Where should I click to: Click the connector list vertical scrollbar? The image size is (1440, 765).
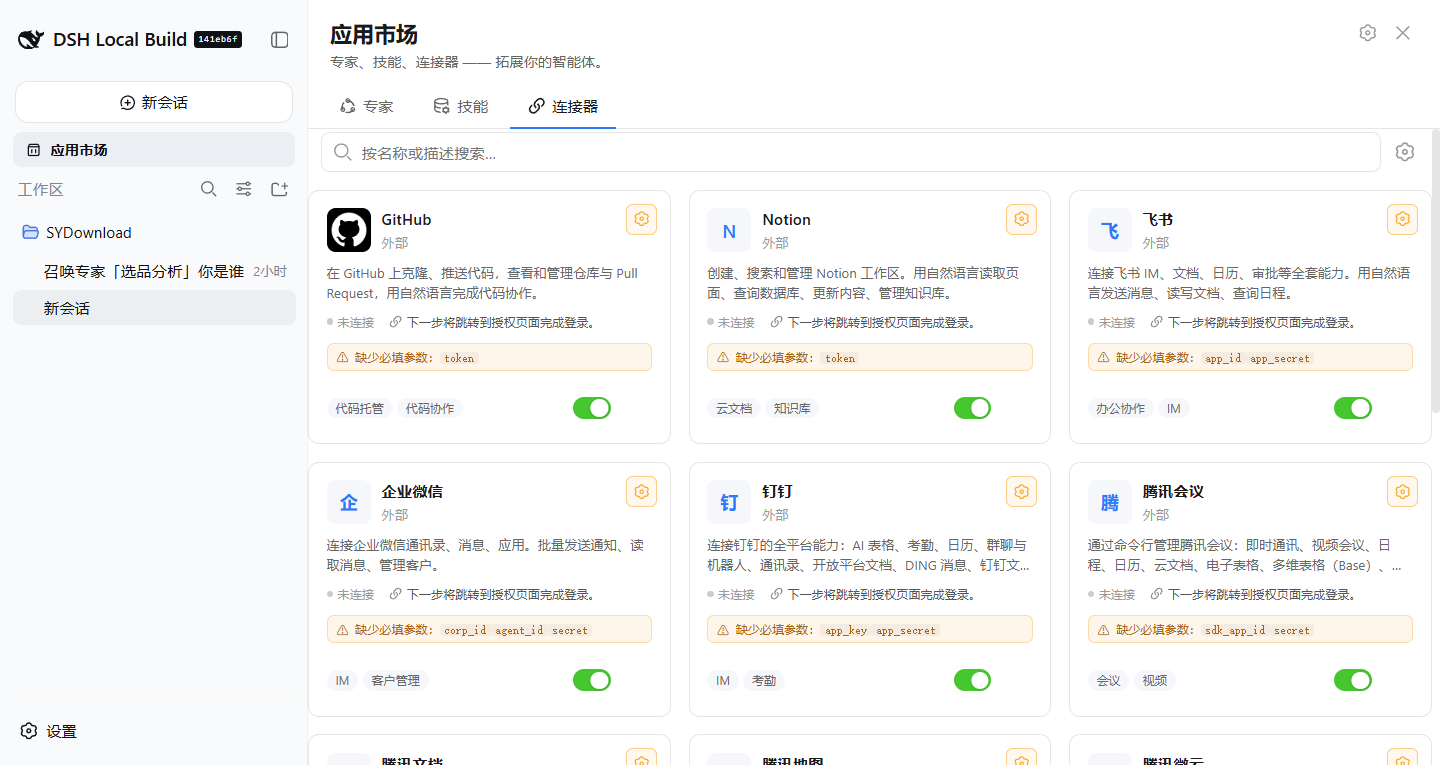tap(1435, 270)
